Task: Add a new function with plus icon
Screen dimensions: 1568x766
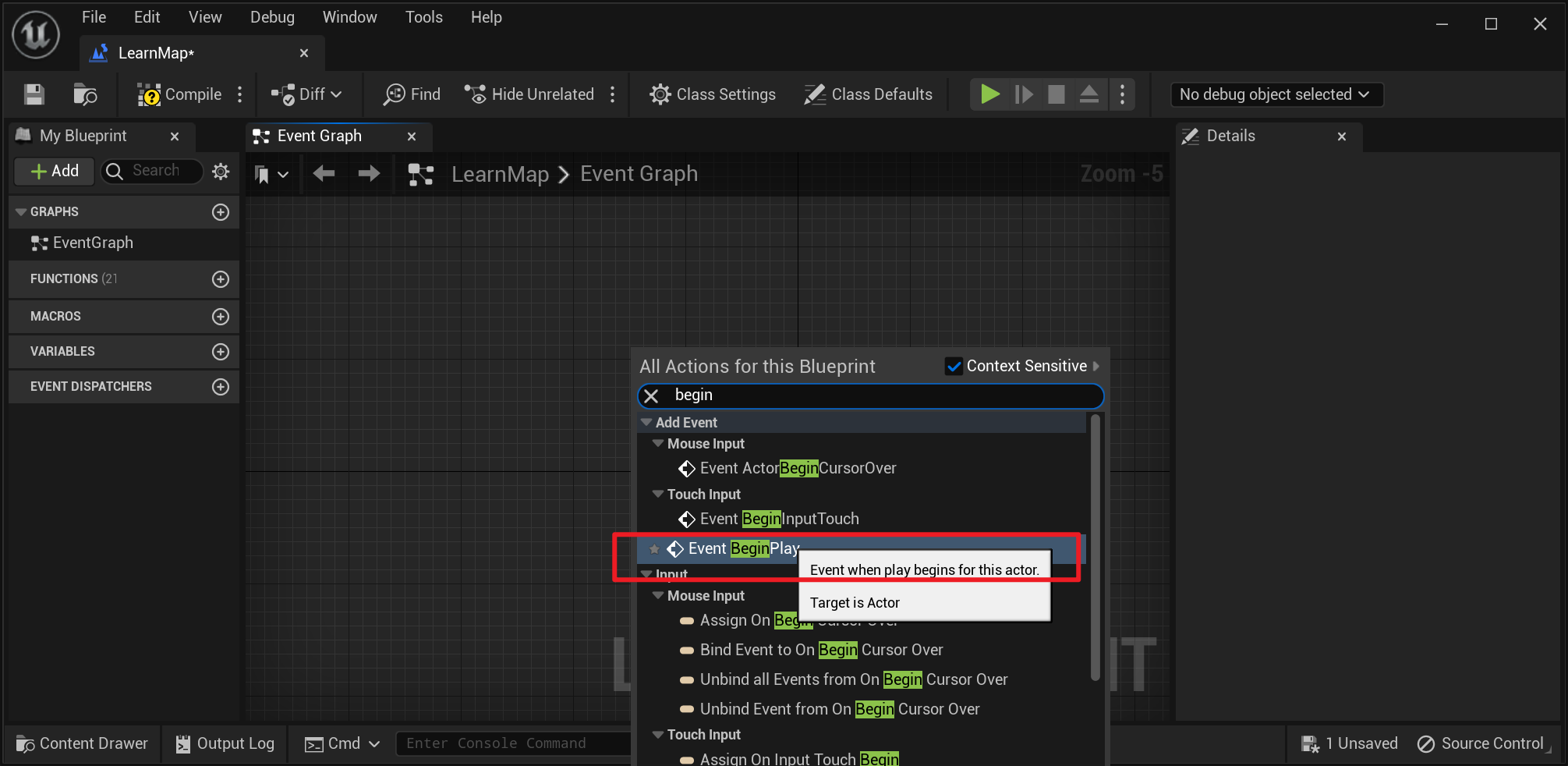Action: point(221,279)
